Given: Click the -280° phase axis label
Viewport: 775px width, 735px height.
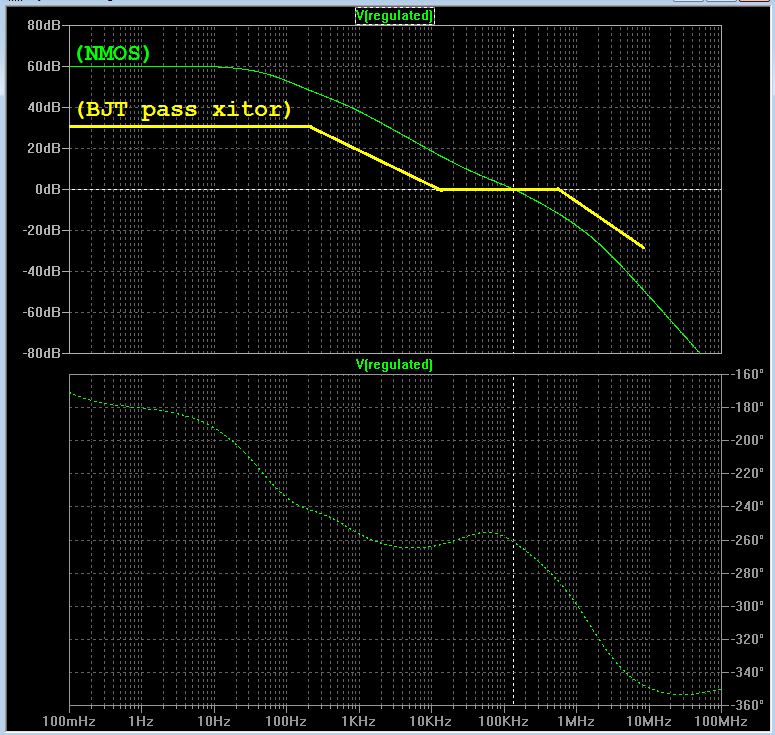Looking at the screenshot, I should [x=747, y=573].
